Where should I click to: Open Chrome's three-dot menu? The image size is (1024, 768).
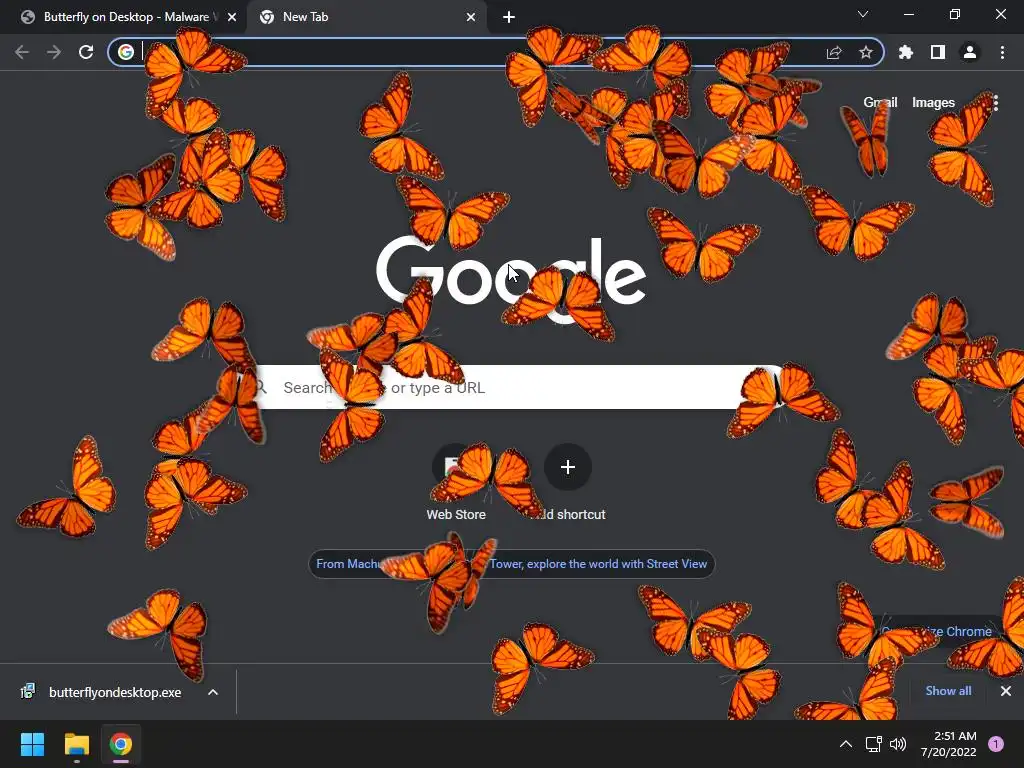(x=1002, y=52)
